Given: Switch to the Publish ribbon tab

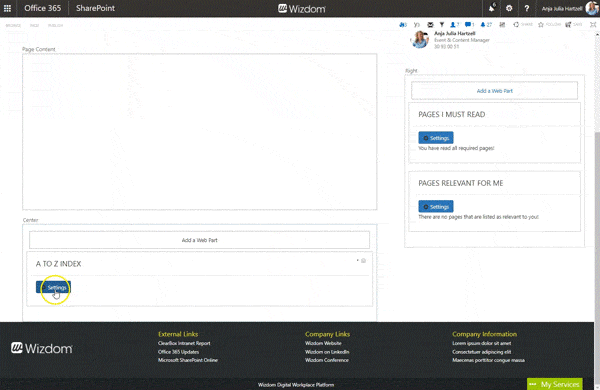Looking at the screenshot, I should tap(55, 25).
